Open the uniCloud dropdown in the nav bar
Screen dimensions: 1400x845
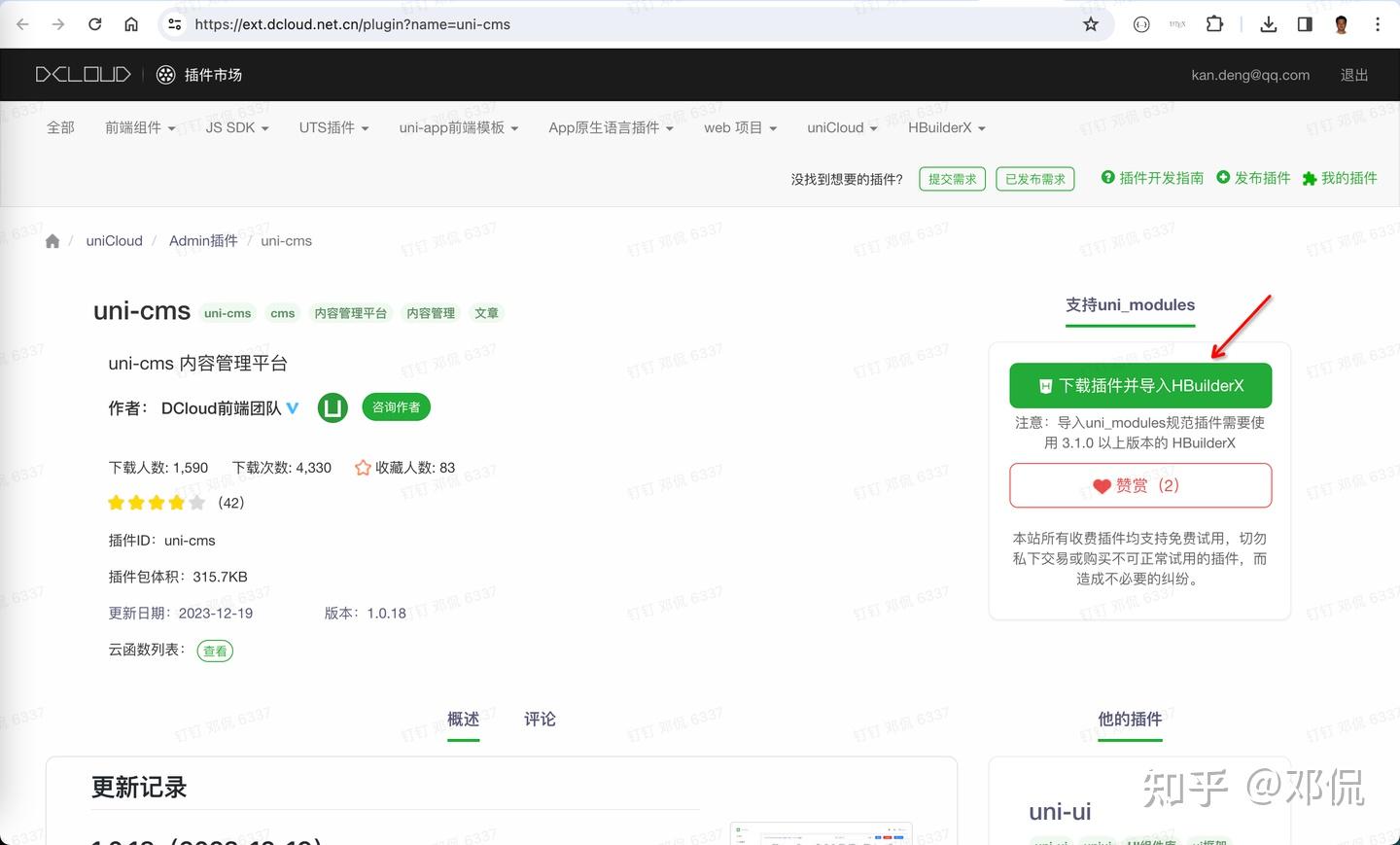(842, 127)
